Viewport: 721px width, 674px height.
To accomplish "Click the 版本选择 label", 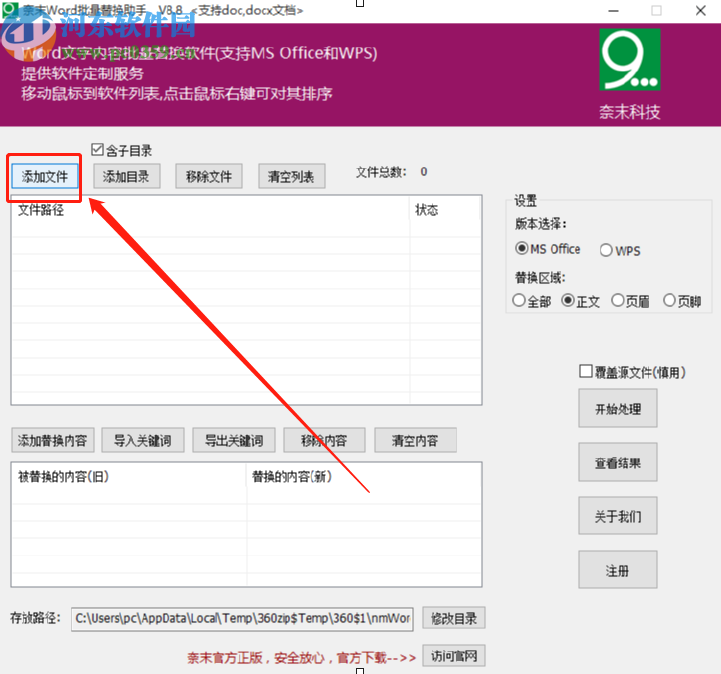I will pyautogui.click(x=541, y=224).
